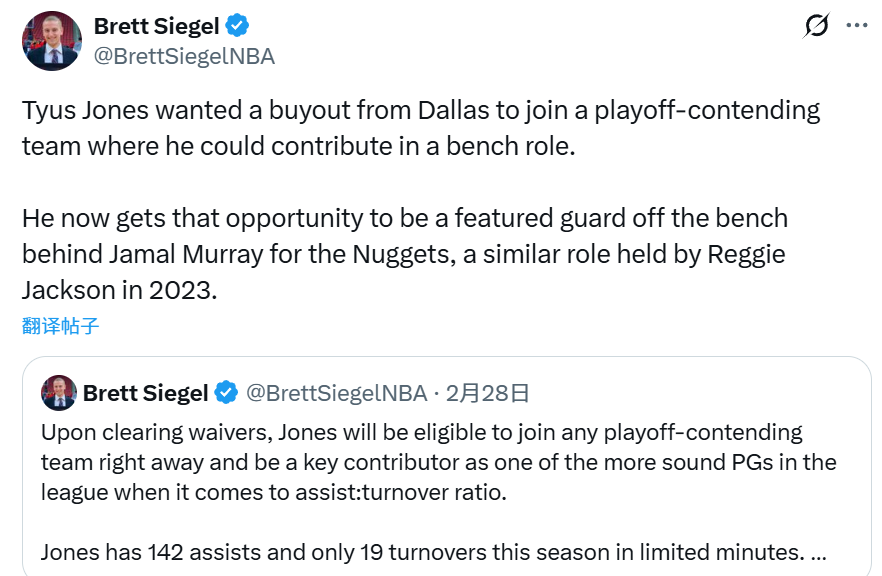The width and height of the screenshot is (882, 576).
Task: Open the bold Brett Siegel name at top
Action: tap(155, 27)
